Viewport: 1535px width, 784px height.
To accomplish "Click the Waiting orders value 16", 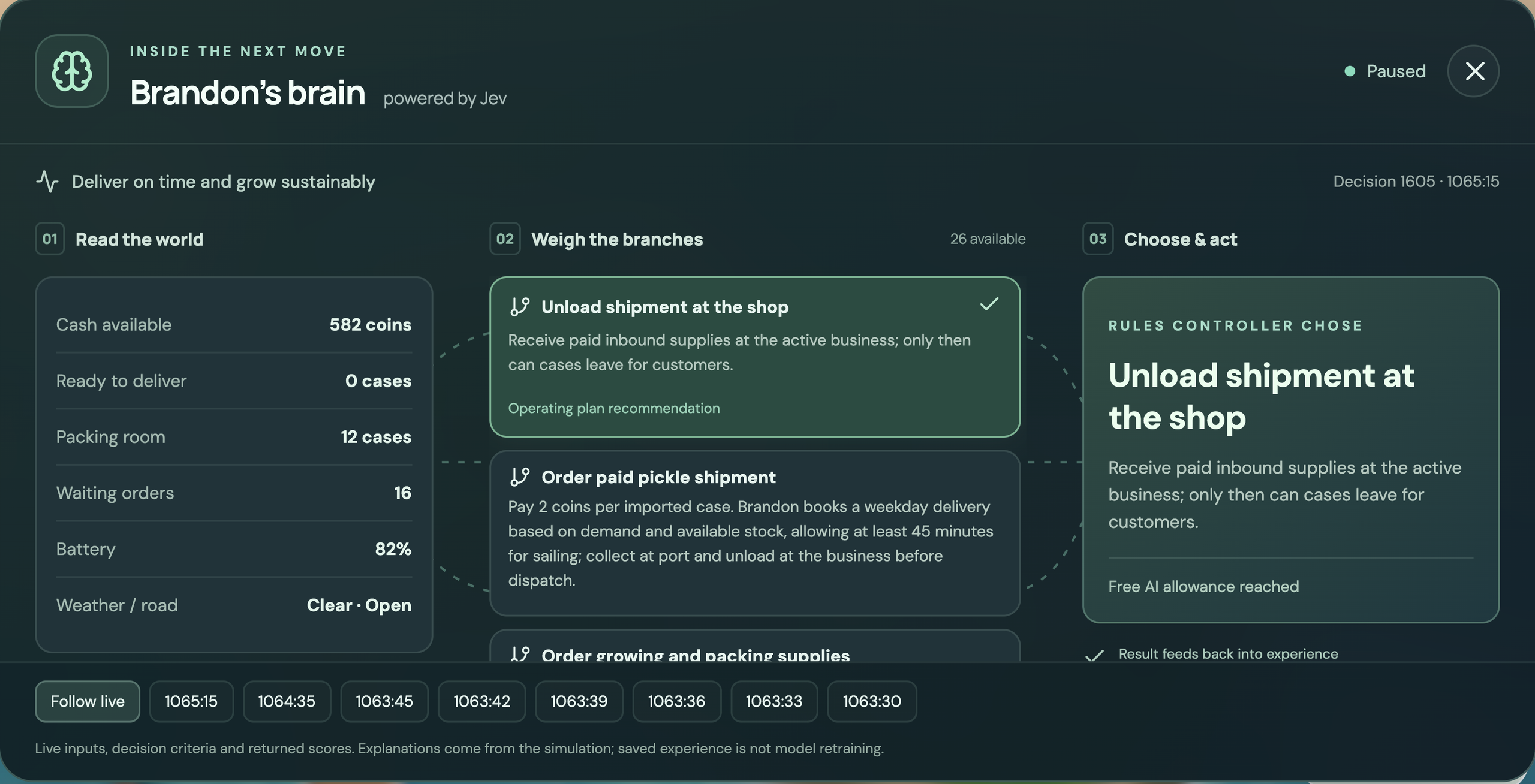I will [x=402, y=493].
